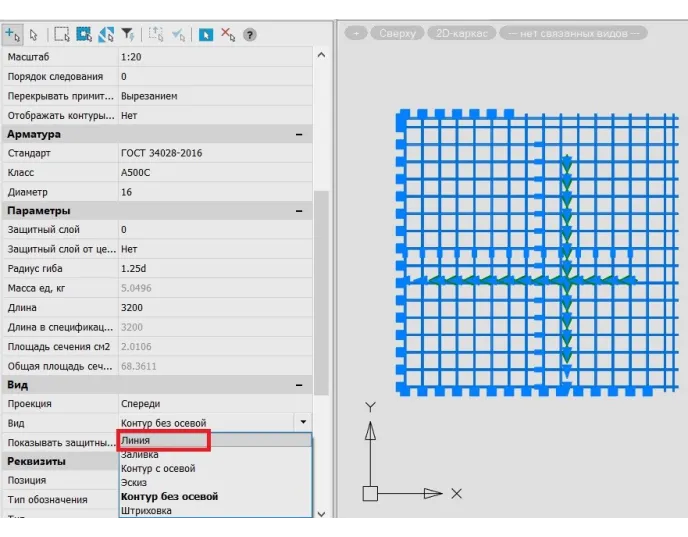
Task: Collapse the Арматура section
Action: pos(298,134)
